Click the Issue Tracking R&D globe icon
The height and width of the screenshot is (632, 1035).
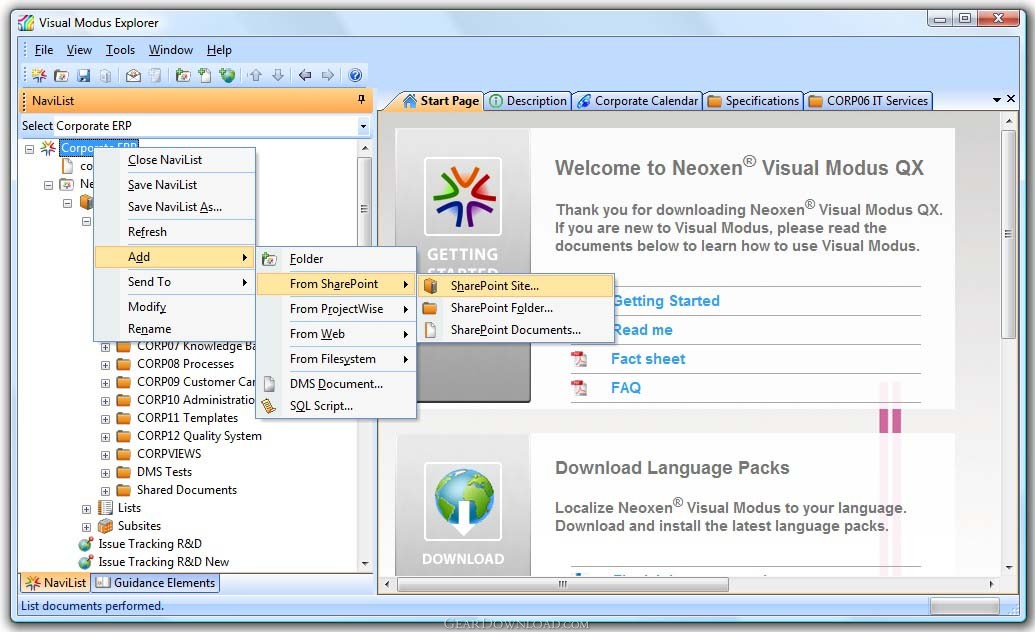(85, 544)
